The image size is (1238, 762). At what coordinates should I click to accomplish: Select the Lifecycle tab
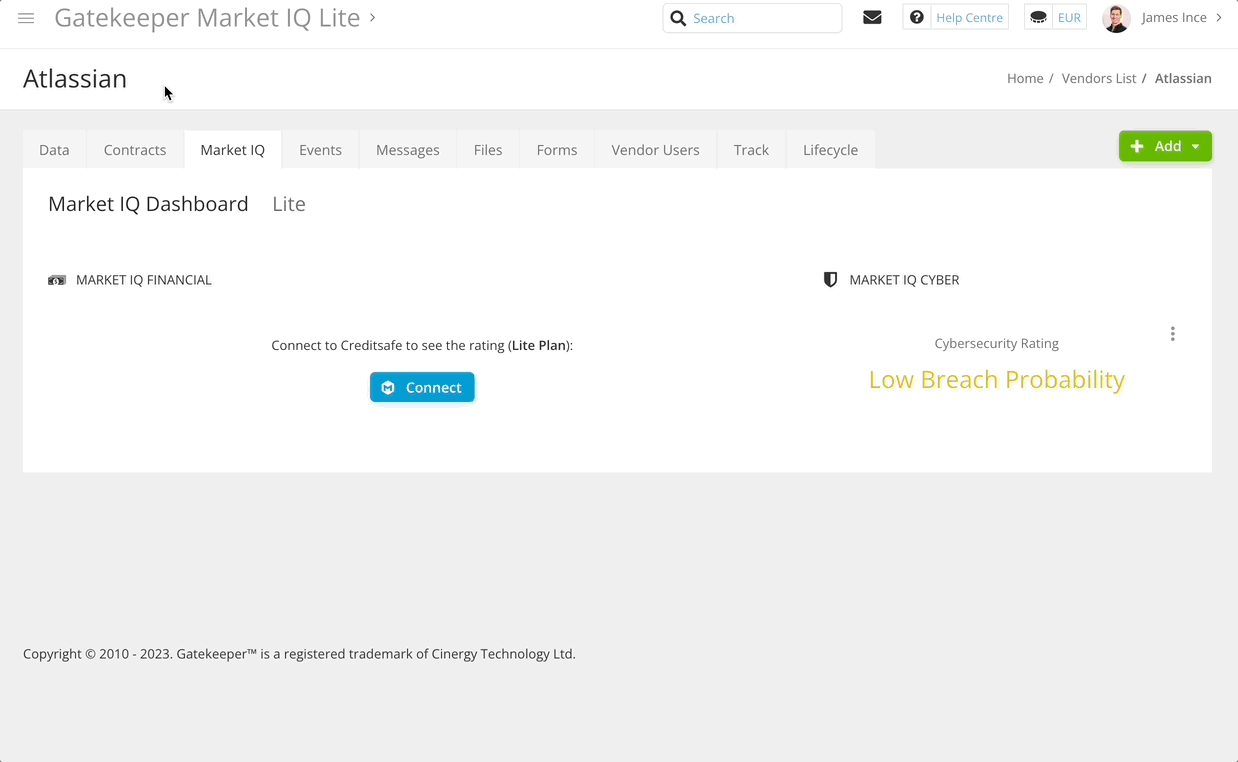[x=830, y=150]
